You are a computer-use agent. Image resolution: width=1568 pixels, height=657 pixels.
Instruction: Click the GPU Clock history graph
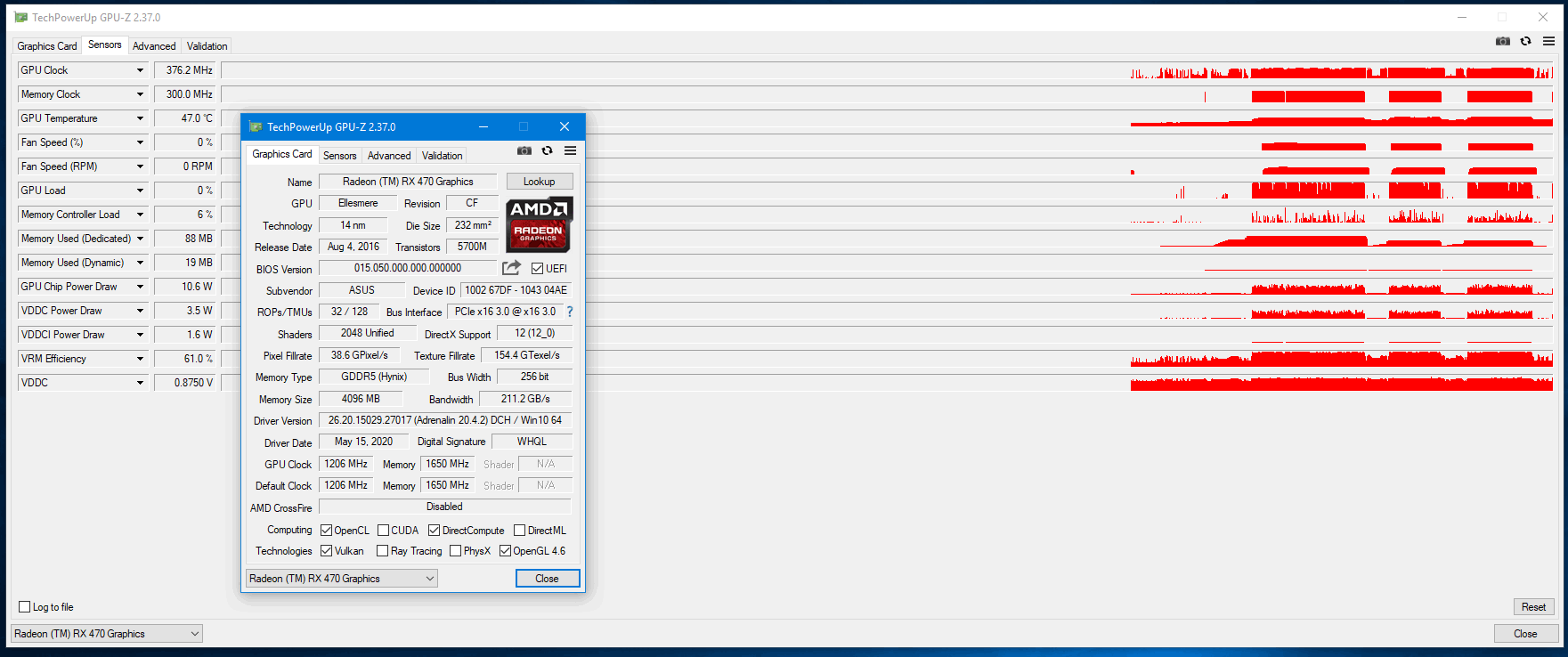[888, 70]
